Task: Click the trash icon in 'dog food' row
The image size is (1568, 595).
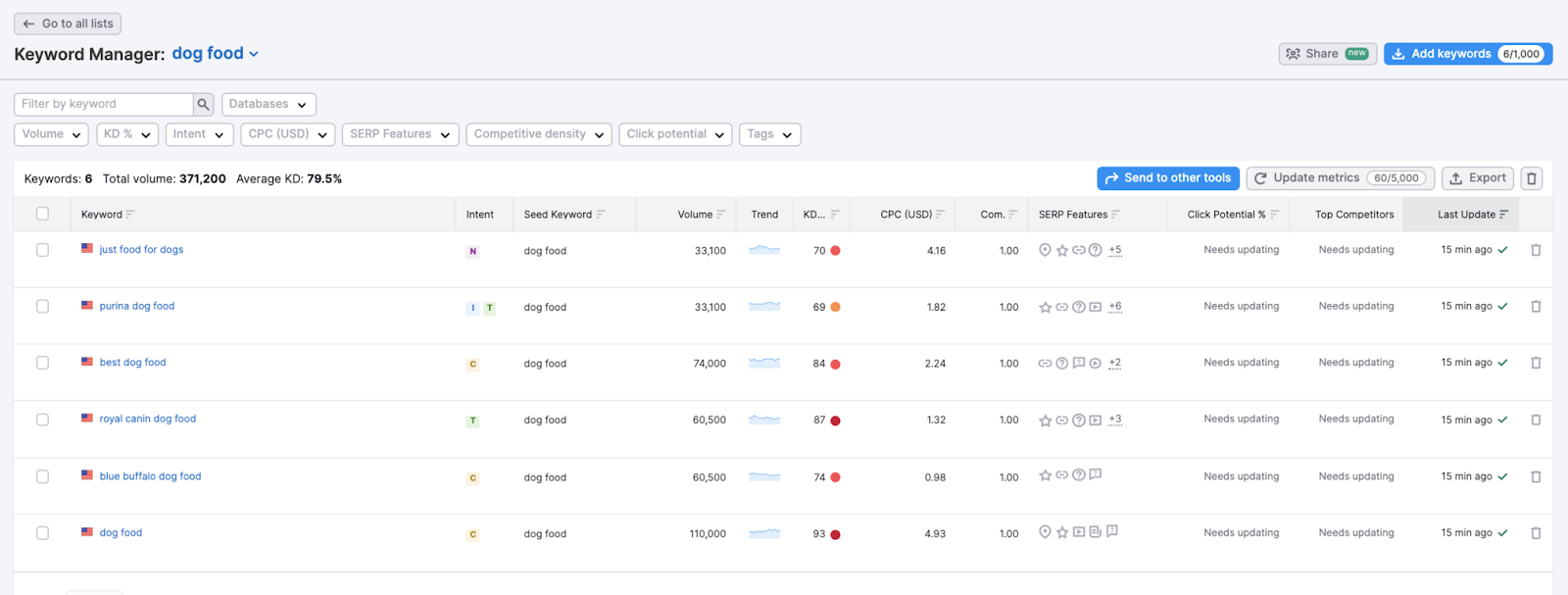Action: pos(1536,533)
